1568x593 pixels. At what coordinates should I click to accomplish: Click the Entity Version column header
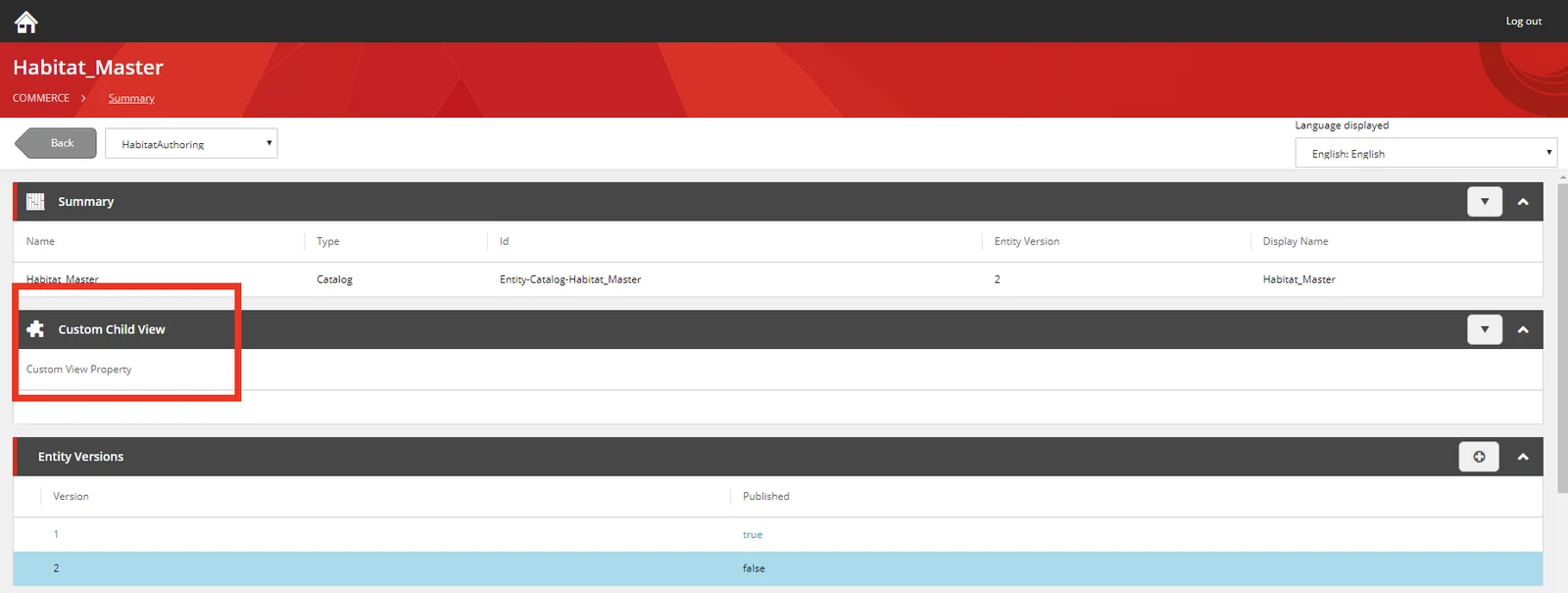[1026, 241]
